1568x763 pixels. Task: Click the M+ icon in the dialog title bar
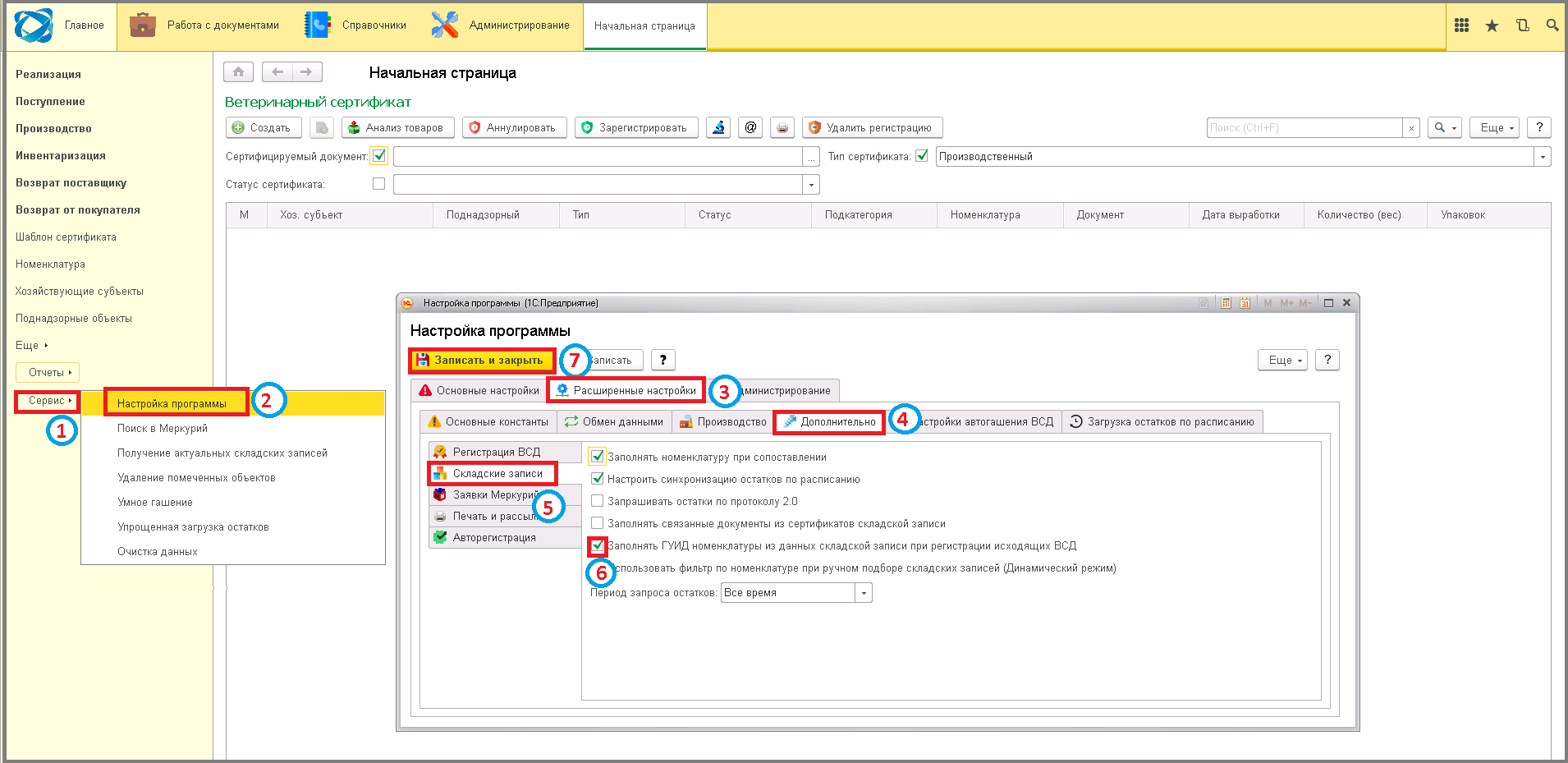coord(1286,303)
